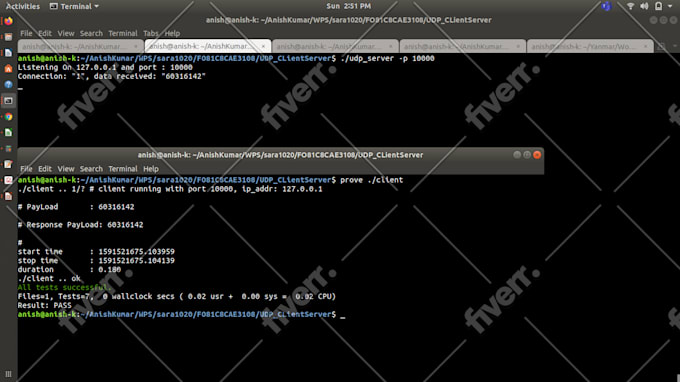
Task: Click the 'stop time : 1591521675.104139' line
Action: 96,261
